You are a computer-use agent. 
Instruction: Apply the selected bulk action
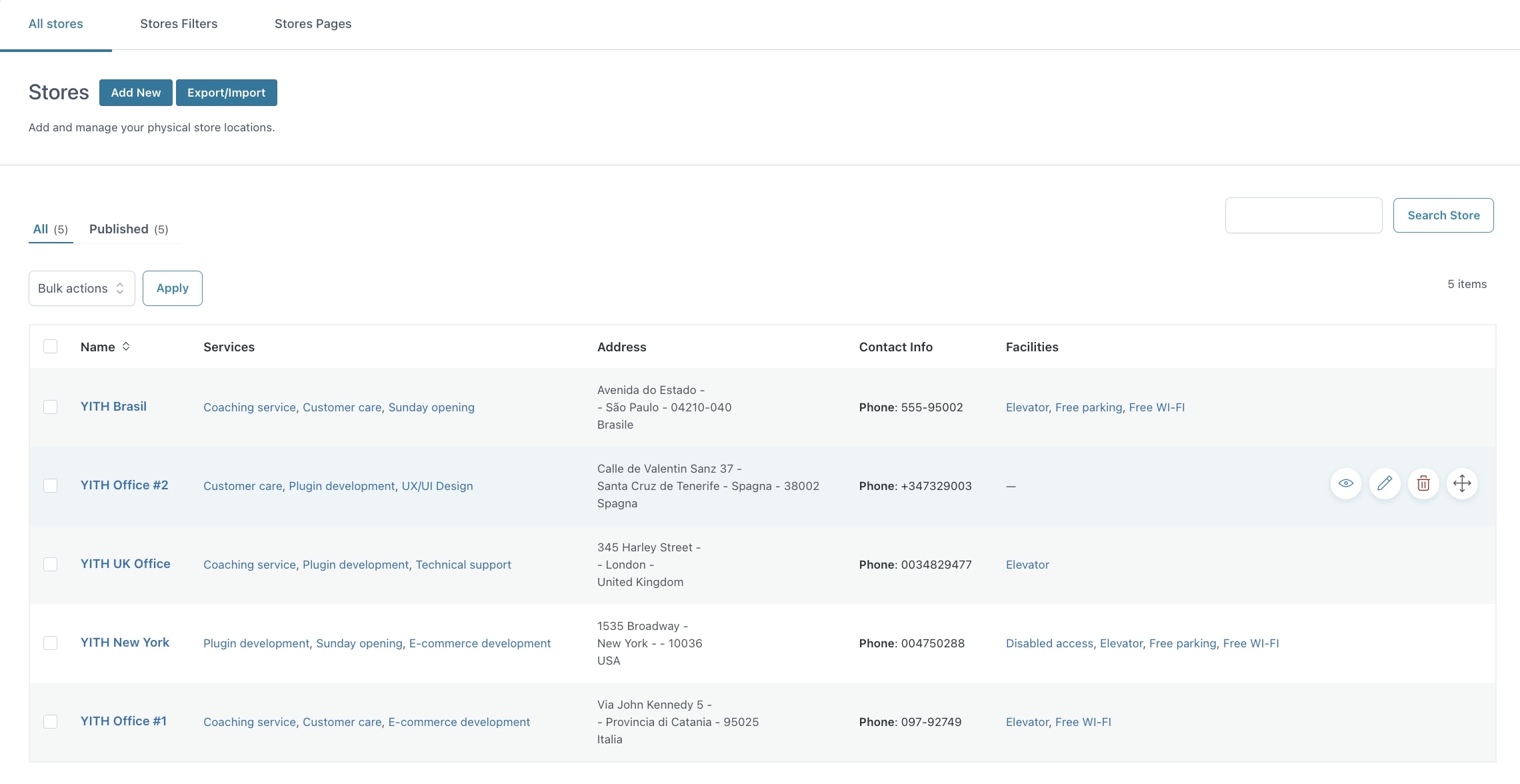pyautogui.click(x=173, y=288)
